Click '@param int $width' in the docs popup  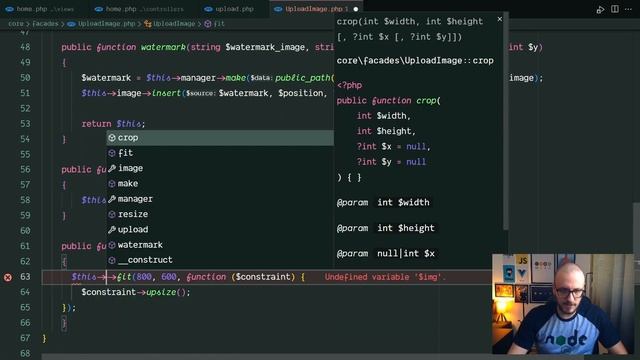tap(383, 202)
